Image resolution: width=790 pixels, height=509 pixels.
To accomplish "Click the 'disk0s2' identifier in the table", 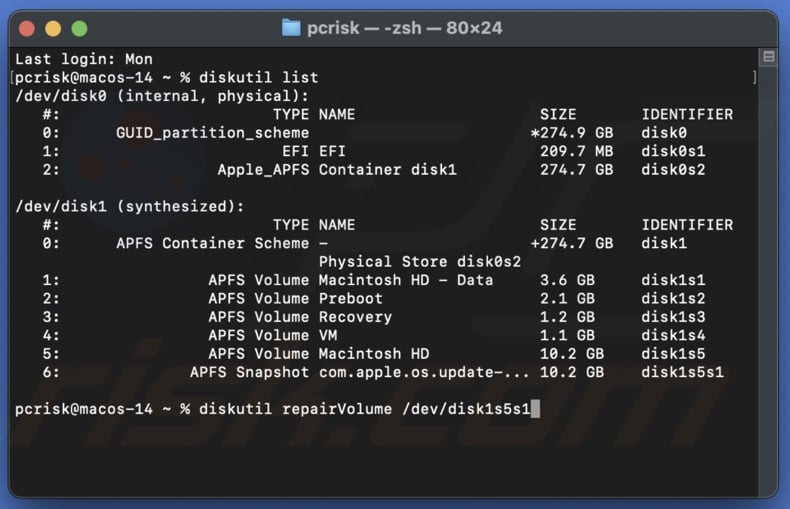I will click(673, 170).
